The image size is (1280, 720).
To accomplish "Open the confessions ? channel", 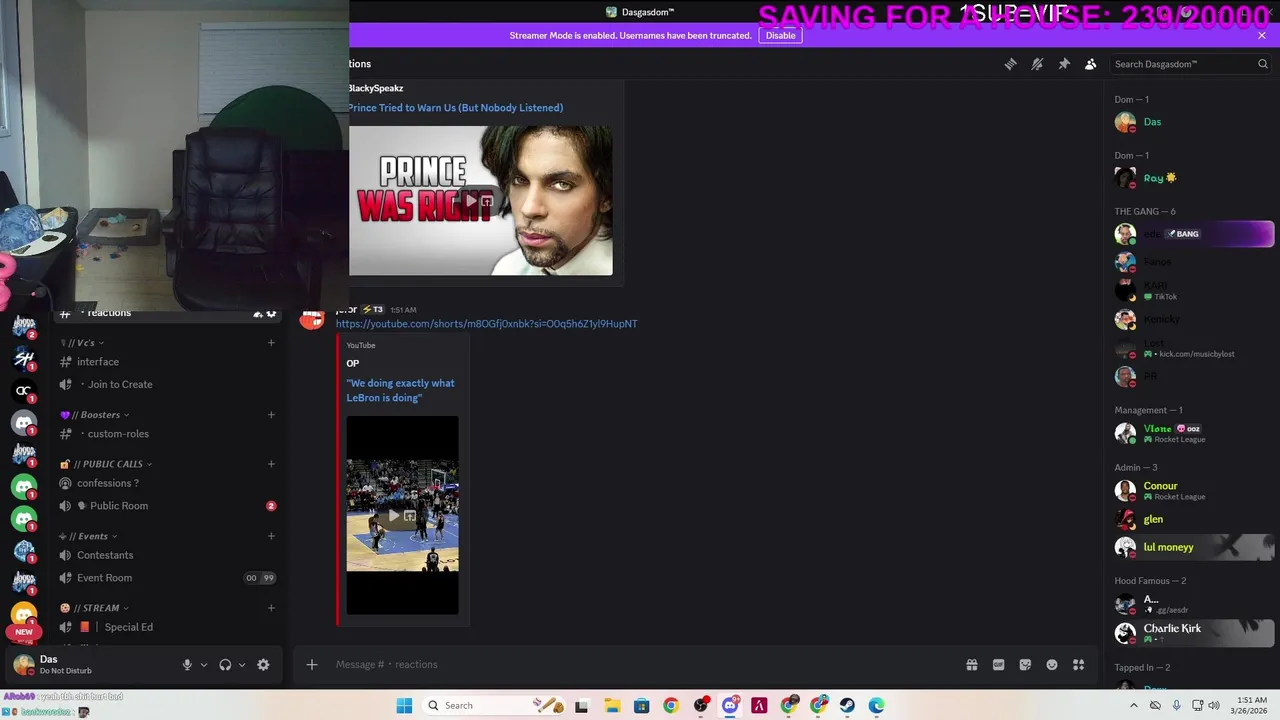I will click(168, 483).
